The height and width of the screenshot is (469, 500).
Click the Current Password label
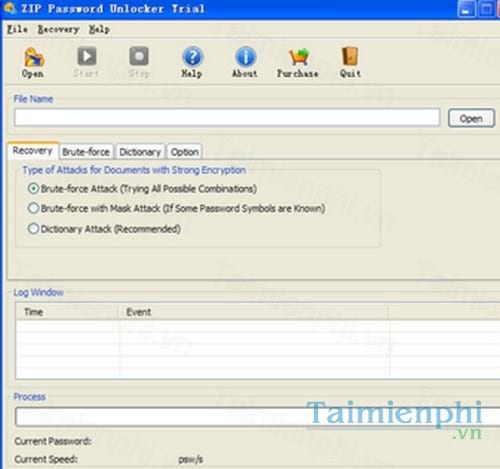pos(53,441)
